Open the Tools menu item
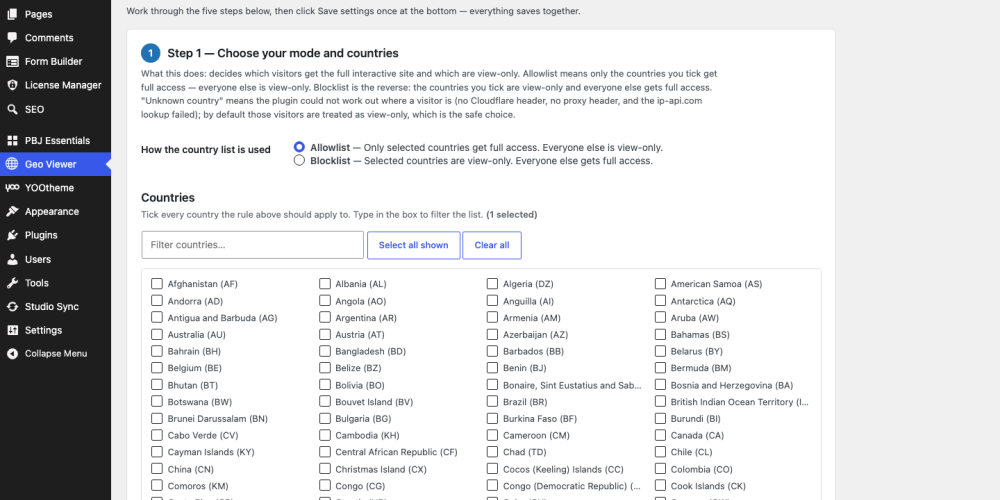The image size is (1000, 500). coord(55,283)
